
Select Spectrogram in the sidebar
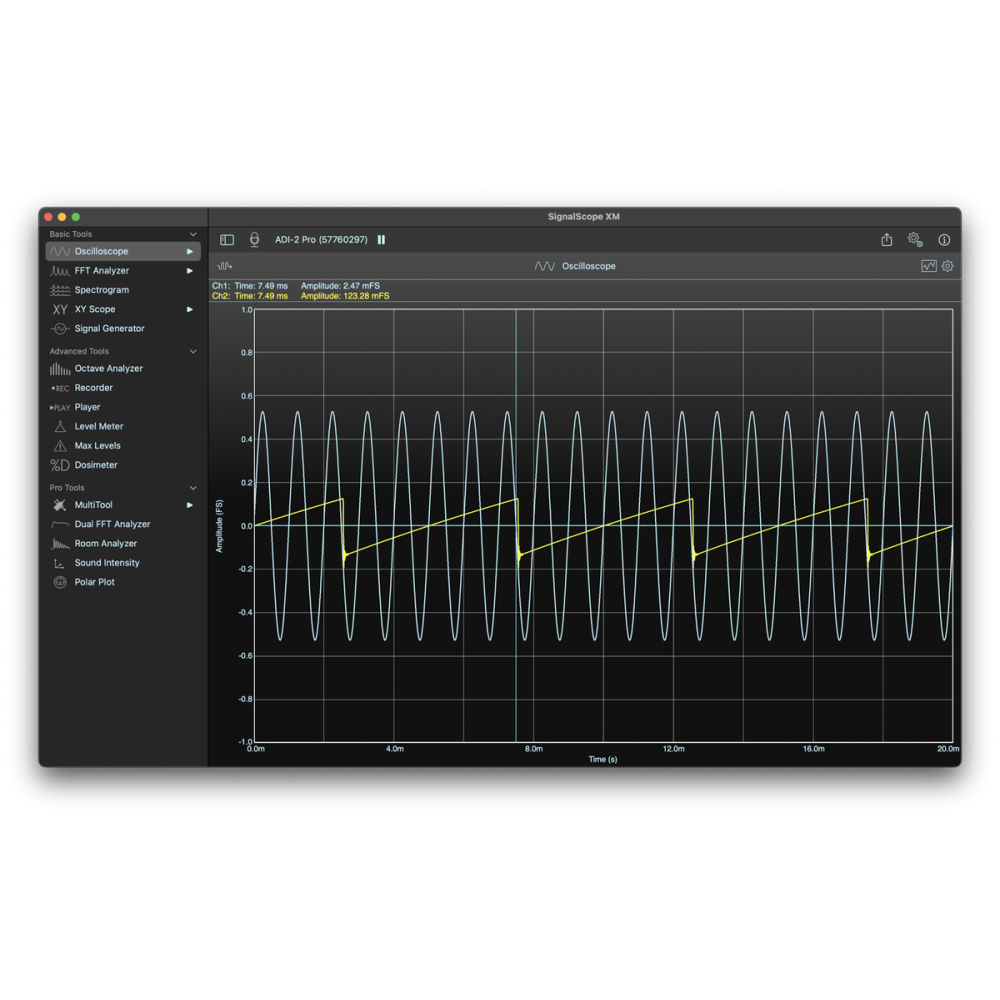click(x=101, y=290)
